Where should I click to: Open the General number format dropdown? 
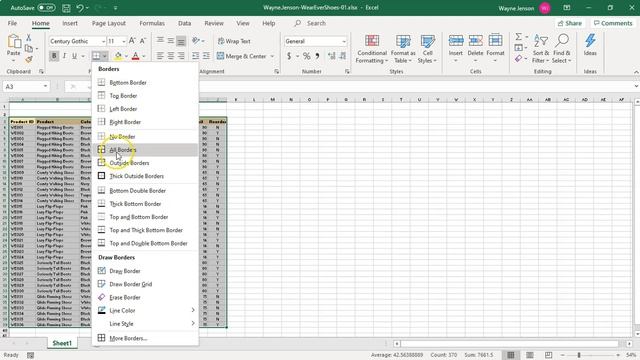click(344, 41)
